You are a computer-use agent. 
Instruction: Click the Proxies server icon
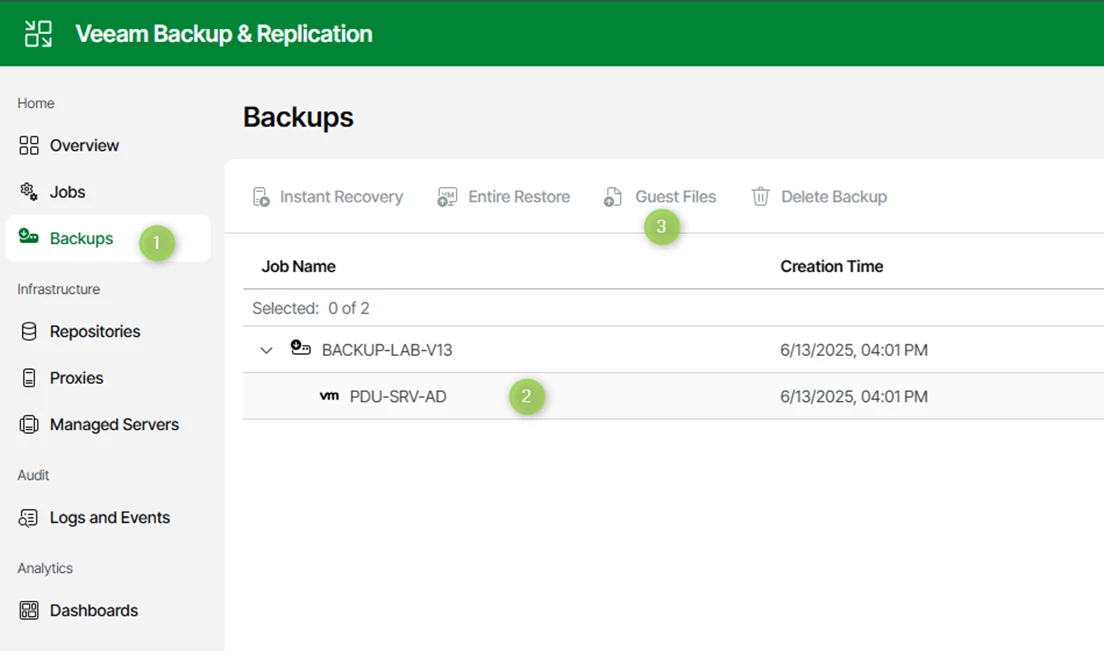[x=29, y=378]
